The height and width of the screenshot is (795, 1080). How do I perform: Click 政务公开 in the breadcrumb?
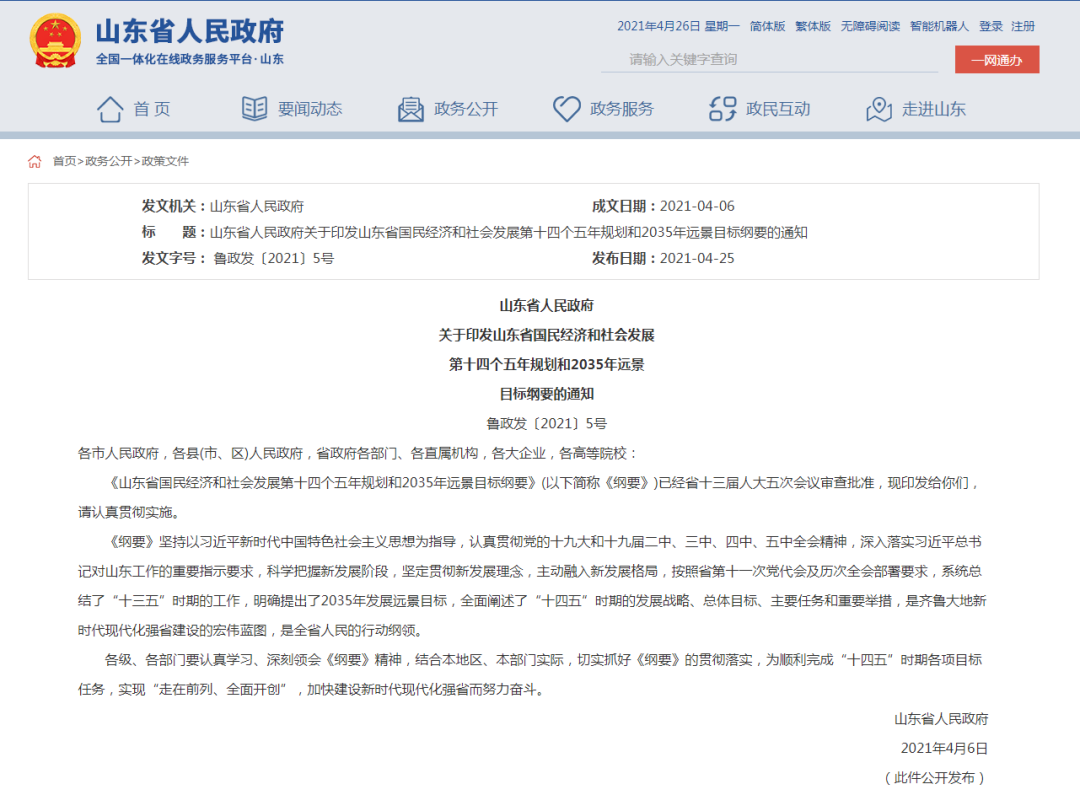(x=108, y=161)
